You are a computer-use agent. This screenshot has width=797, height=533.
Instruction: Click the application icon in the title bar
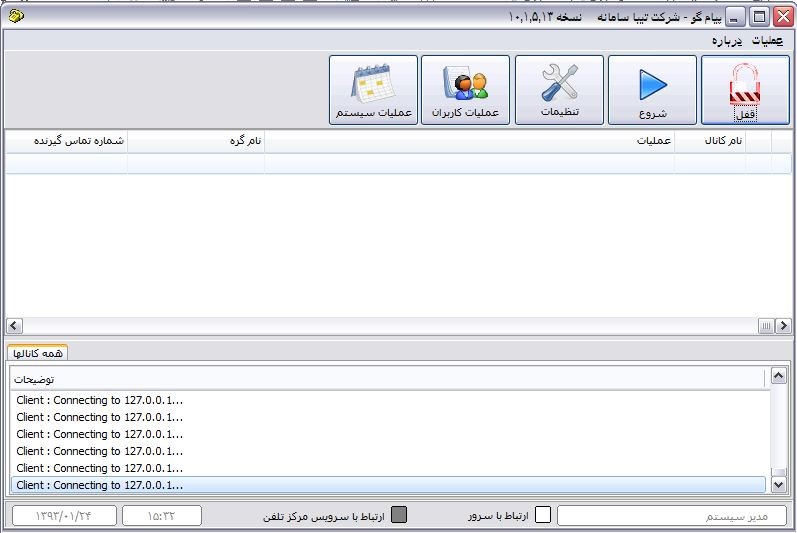[15, 16]
